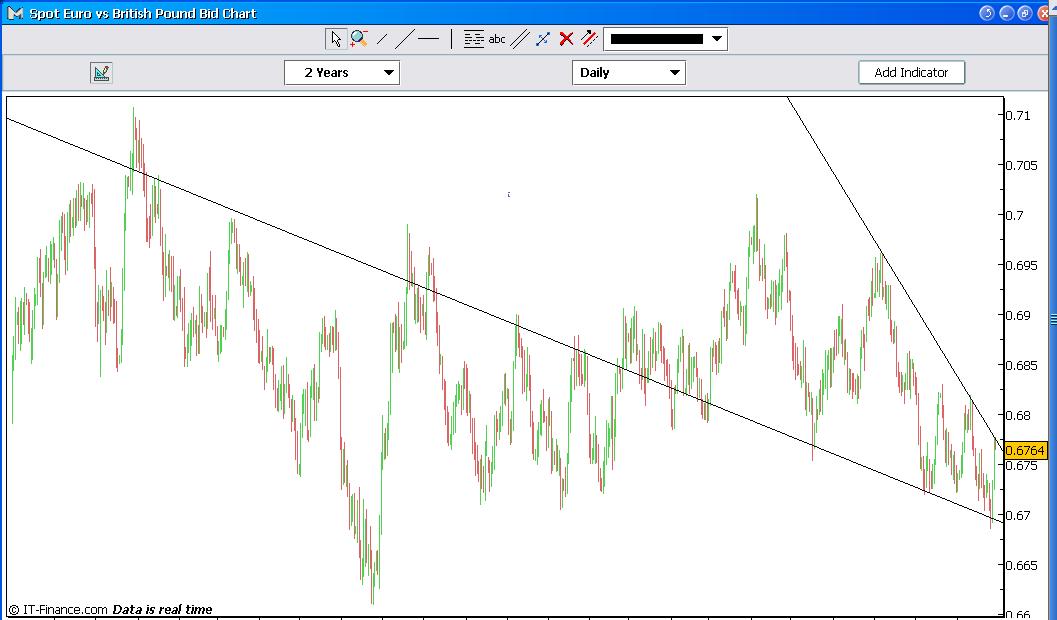Select the horizontal line drawing tool
The height and width of the screenshot is (620, 1057).
tap(428, 39)
